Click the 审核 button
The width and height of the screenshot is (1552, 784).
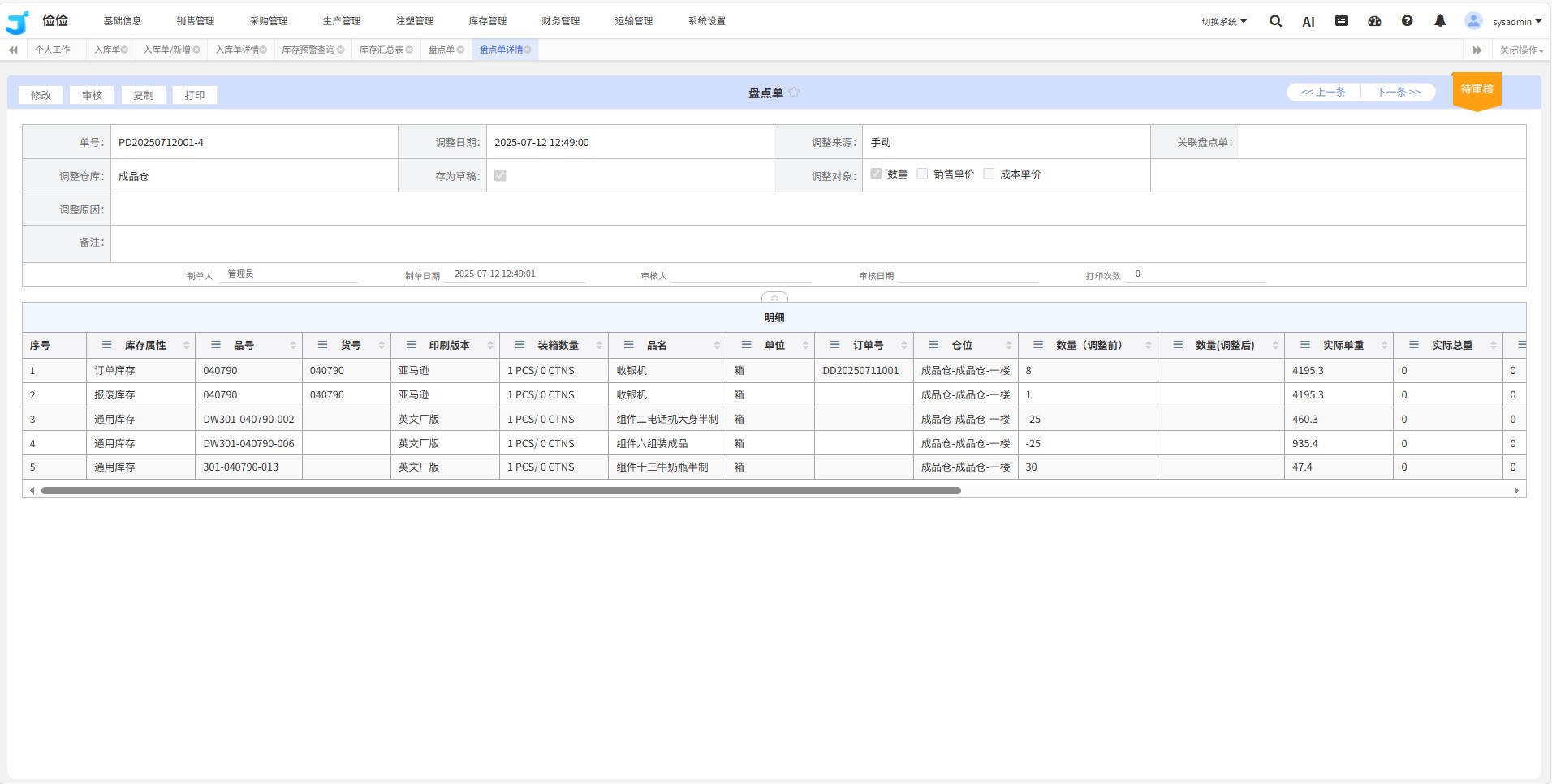(x=92, y=95)
